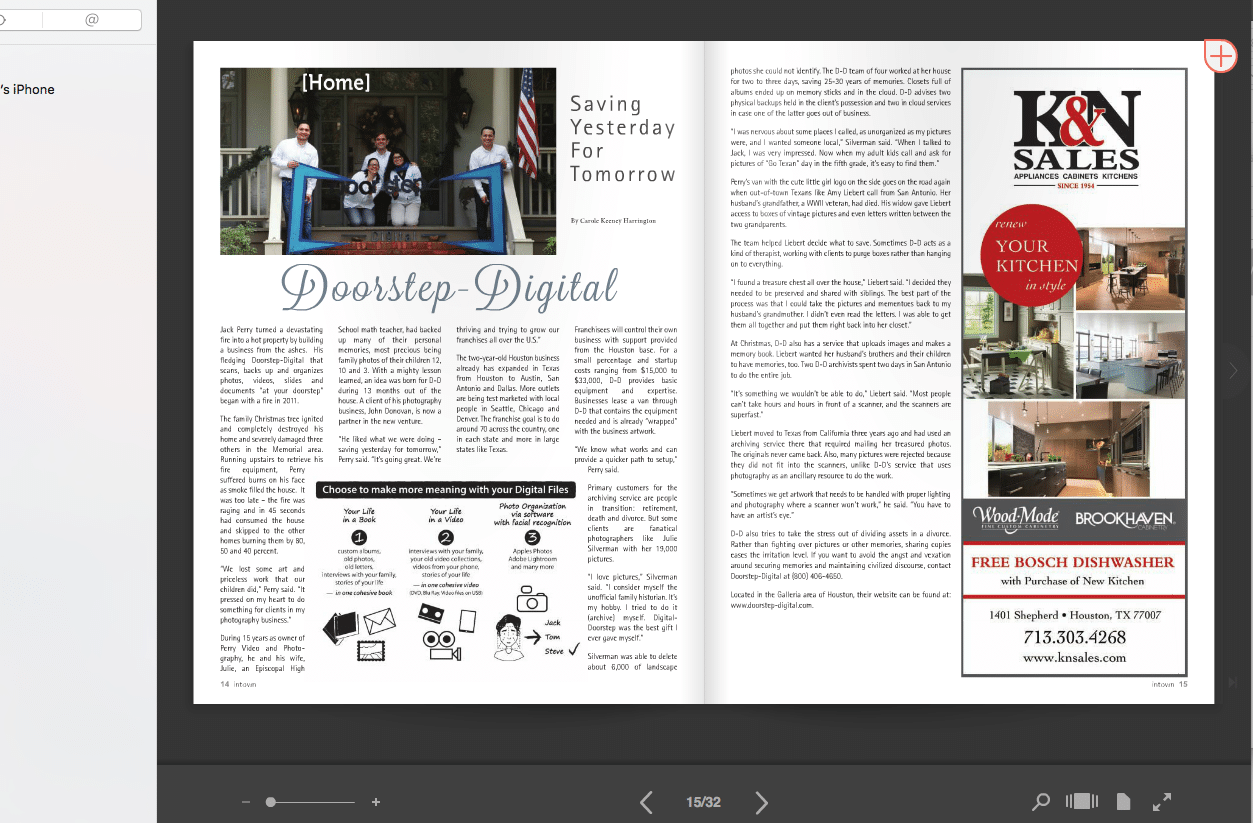Click the '1401 Shepherd • Houston, TX 77007' address
This screenshot has height=823, width=1253.
[1075, 615]
